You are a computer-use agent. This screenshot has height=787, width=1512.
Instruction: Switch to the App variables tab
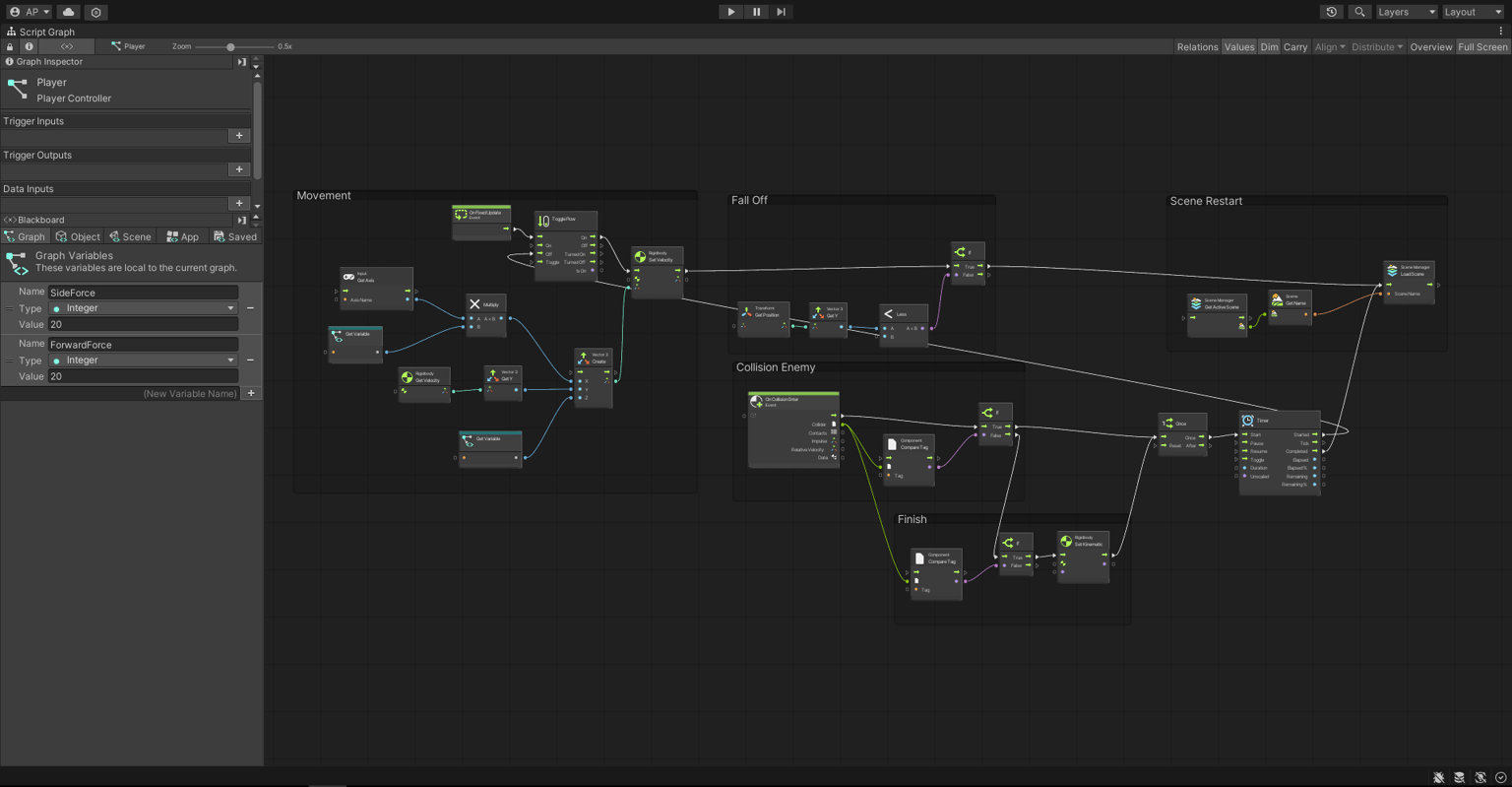point(182,236)
